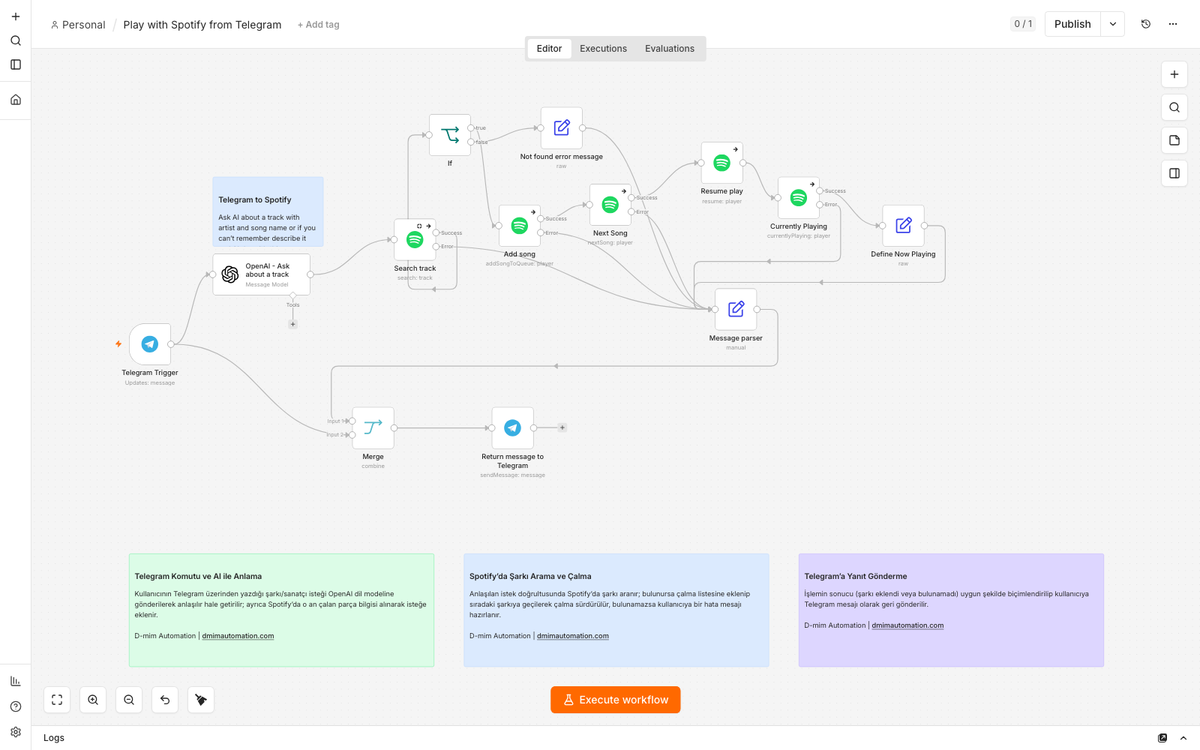The image size is (1200, 750).
Task: Select the Currently Playing Spotify node
Action: pos(799,198)
